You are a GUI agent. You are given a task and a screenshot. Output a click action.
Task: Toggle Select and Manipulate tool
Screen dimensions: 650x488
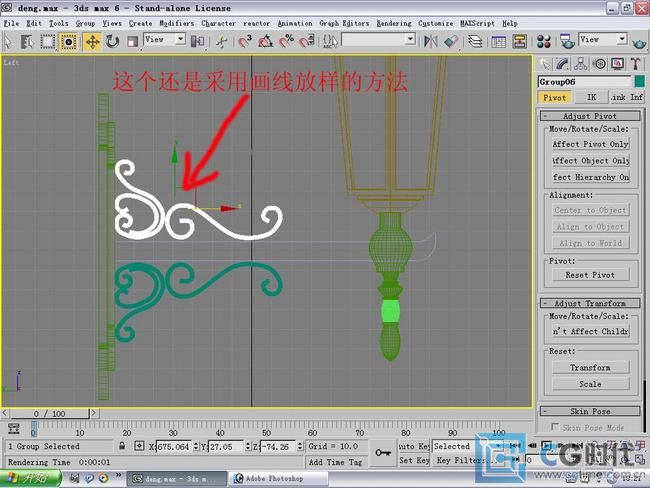[x=222, y=41]
